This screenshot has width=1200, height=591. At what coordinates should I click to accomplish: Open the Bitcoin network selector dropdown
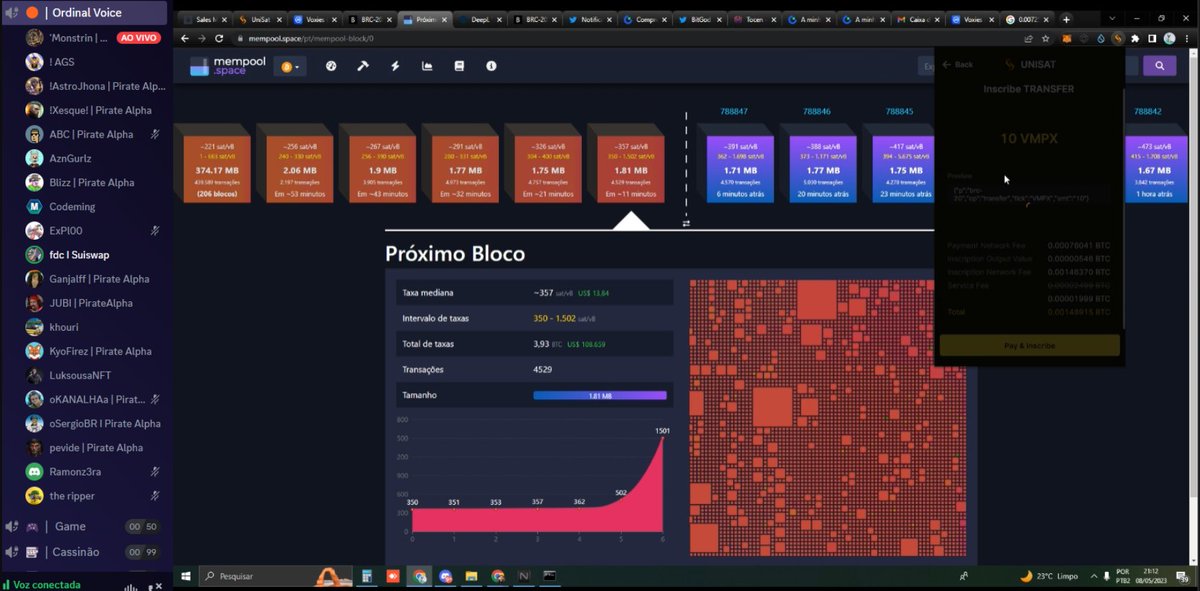point(289,67)
